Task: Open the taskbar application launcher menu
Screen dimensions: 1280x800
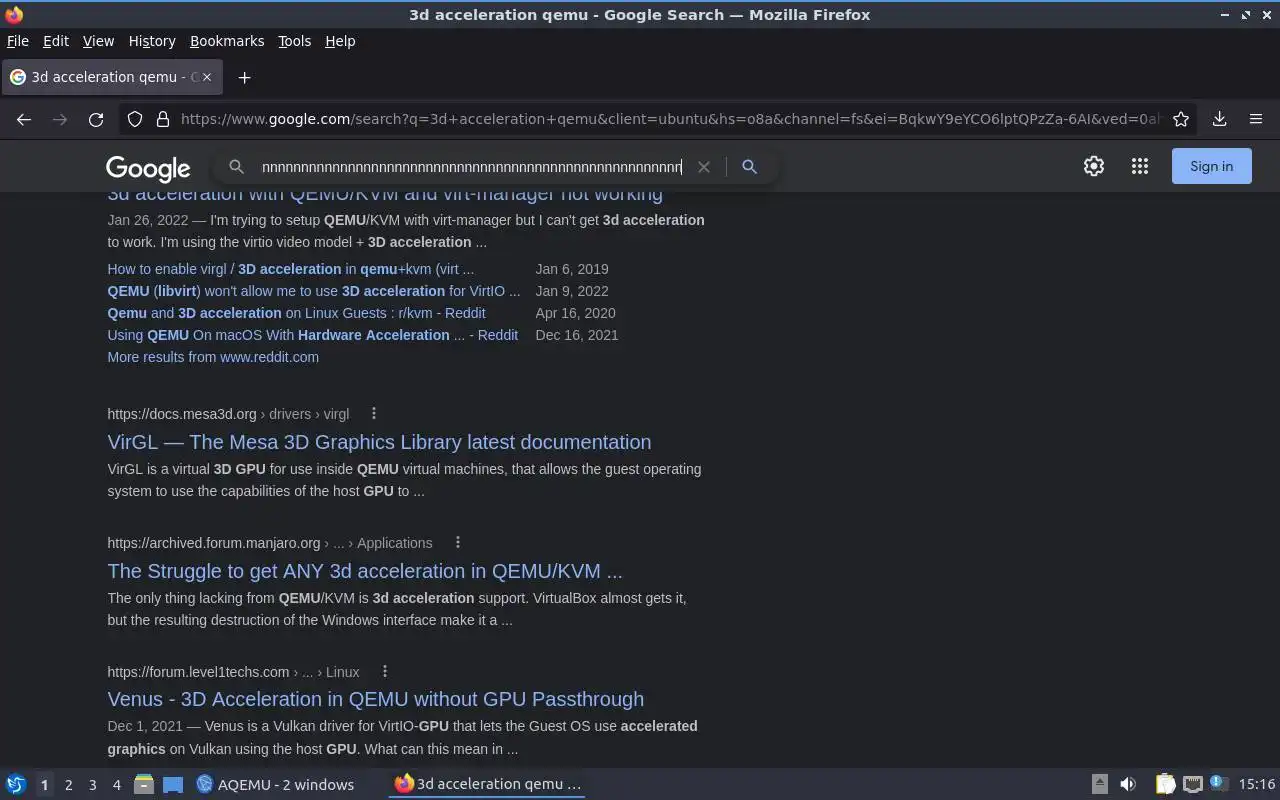Action: (16, 784)
